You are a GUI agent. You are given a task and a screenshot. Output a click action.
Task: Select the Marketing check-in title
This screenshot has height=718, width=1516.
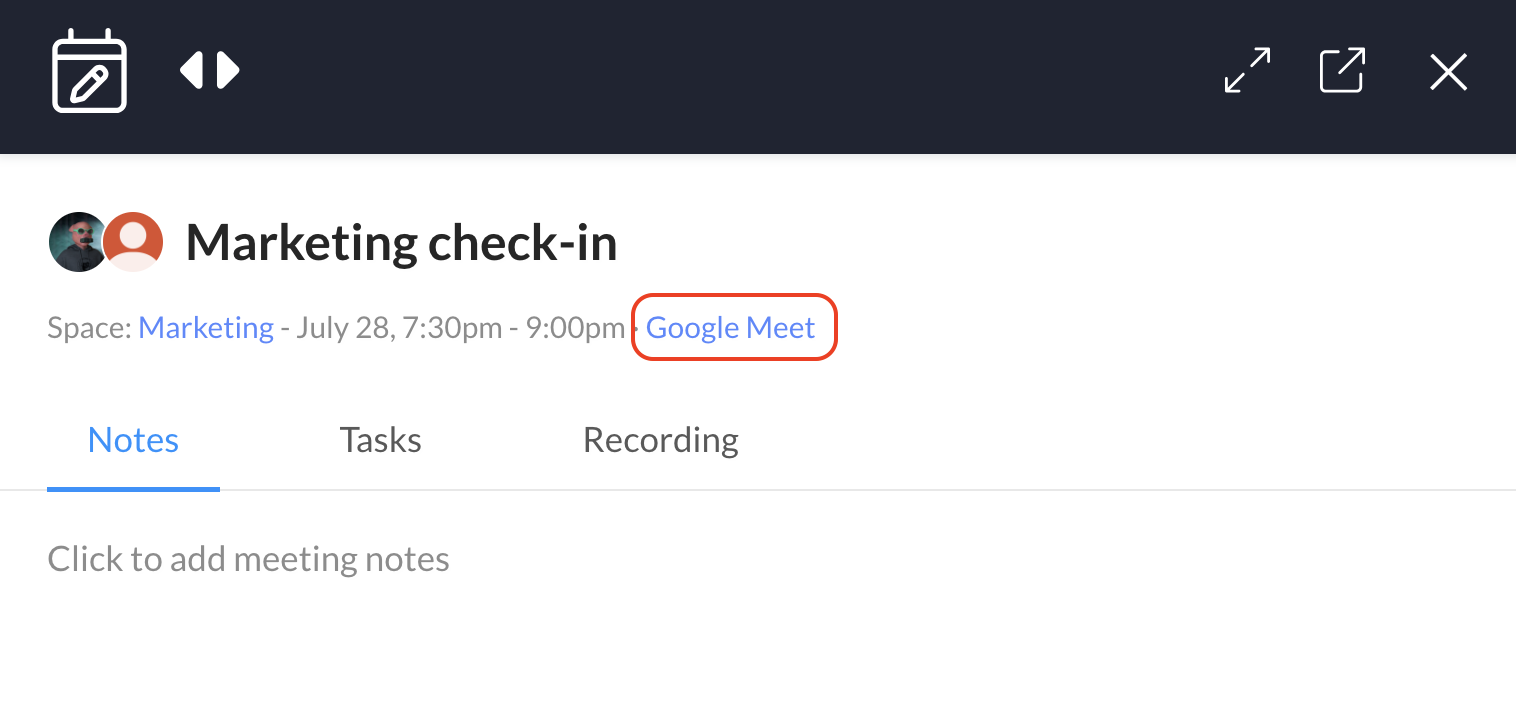(x=401, y=242)
